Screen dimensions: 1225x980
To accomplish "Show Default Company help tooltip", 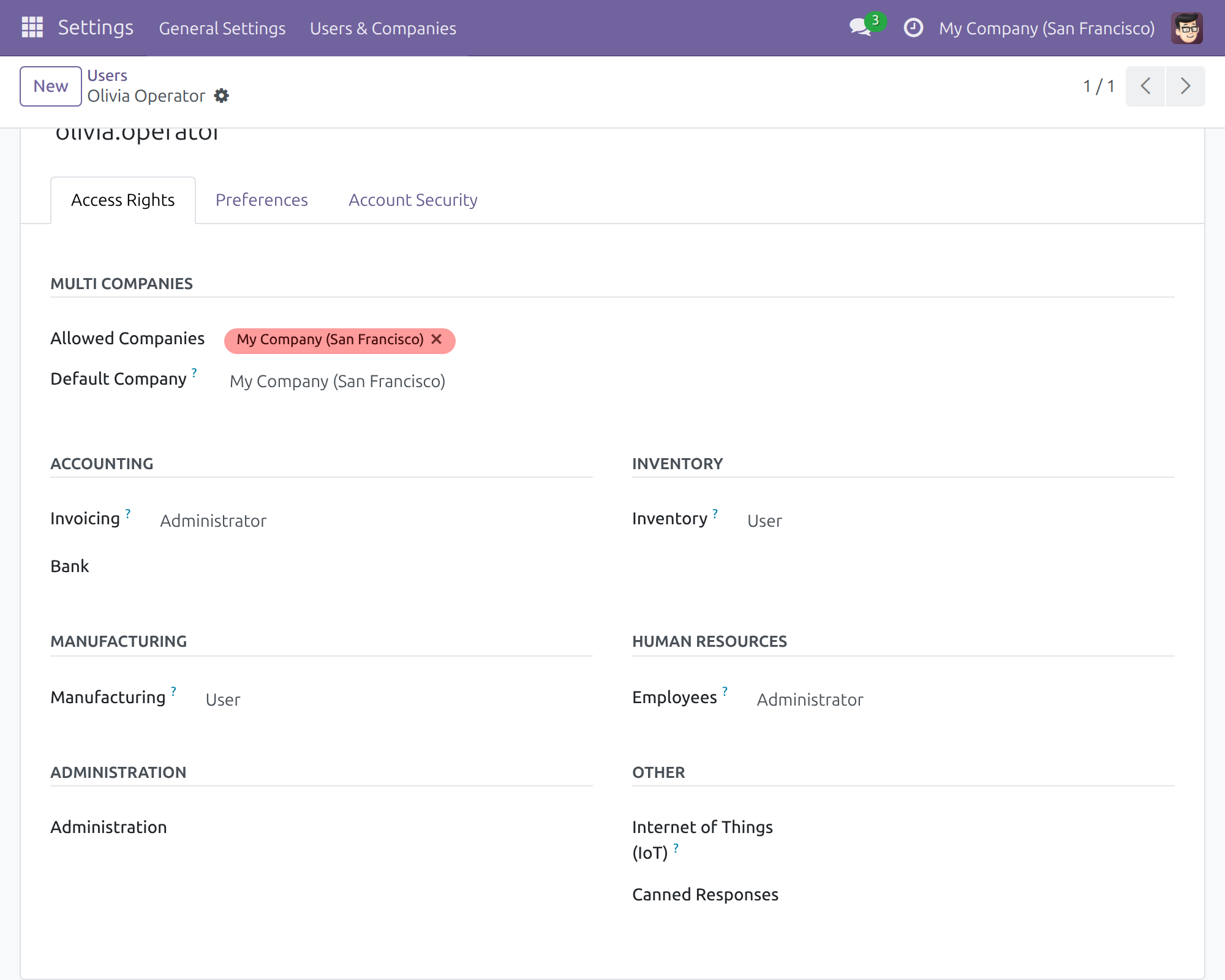I will (x=194, y=372).
